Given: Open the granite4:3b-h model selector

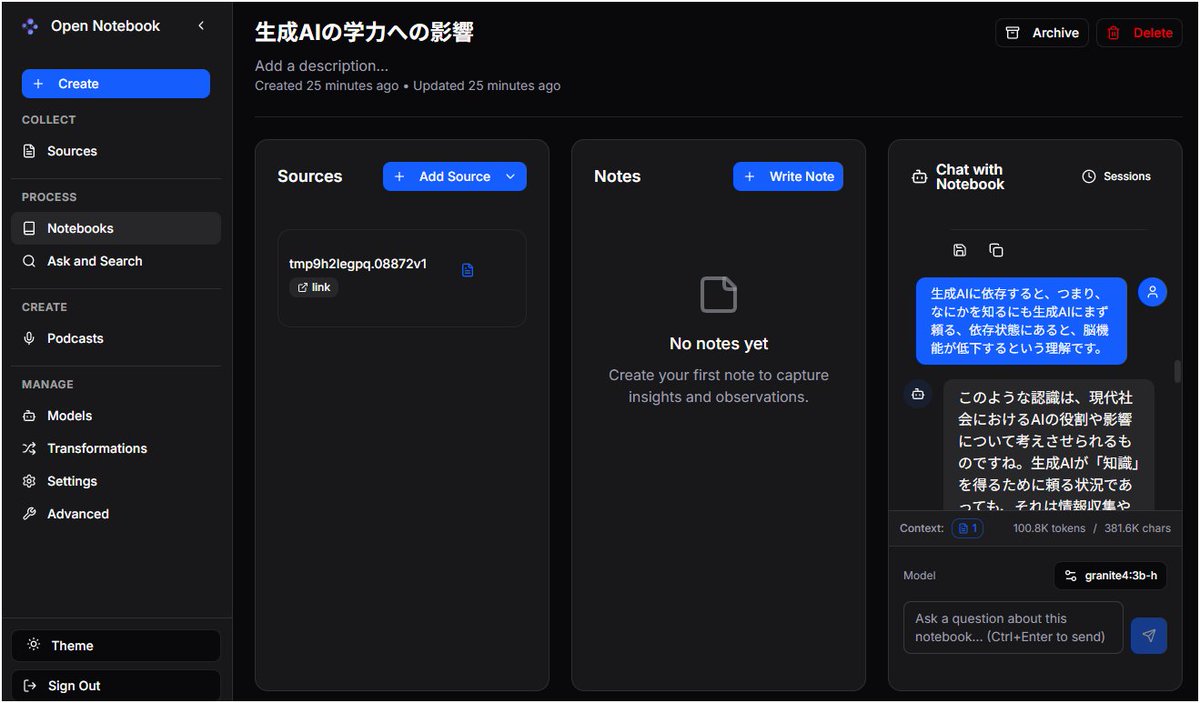Looking at the screenshot, I should 1110,576.
